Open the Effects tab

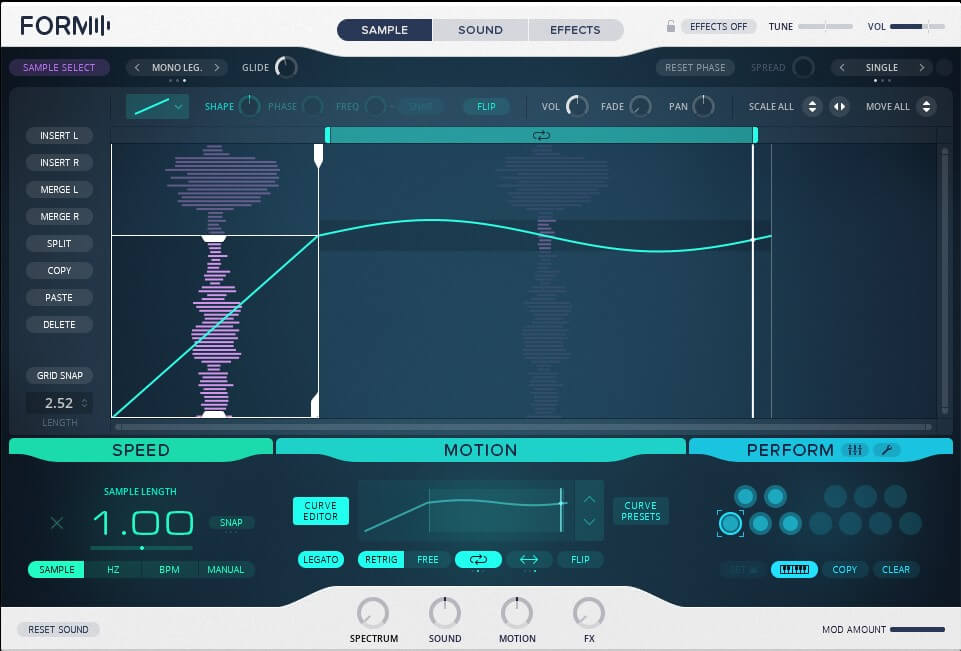tap(576, 30)
